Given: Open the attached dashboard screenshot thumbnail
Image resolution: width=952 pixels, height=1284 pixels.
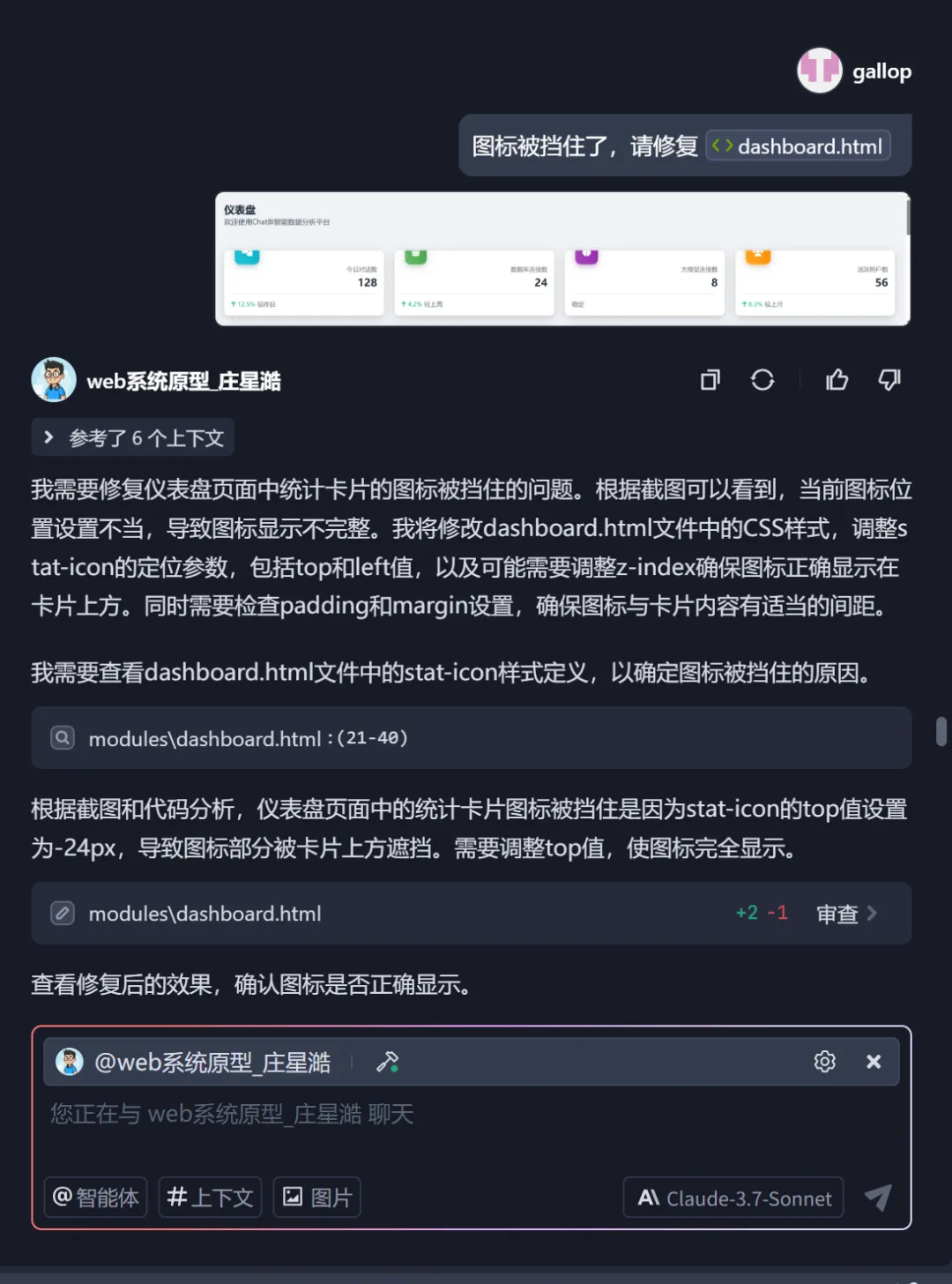Looking at the screenshot, I should coord(562,258).
